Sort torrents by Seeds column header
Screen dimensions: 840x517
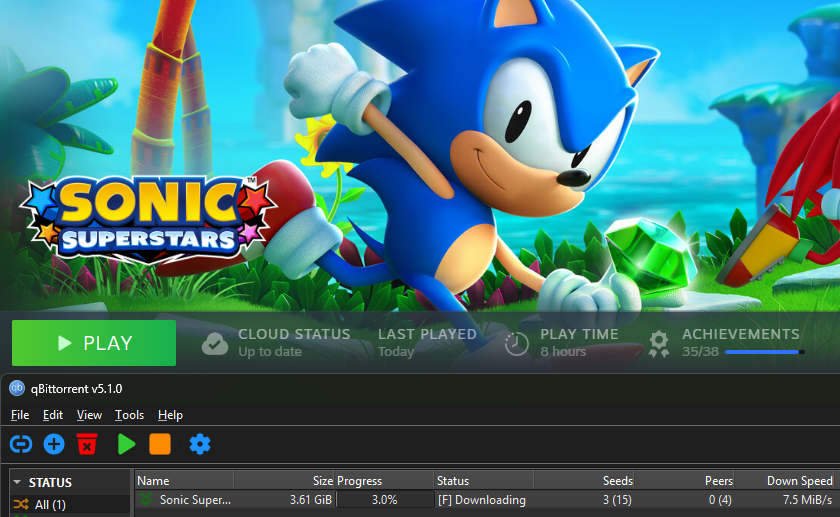coord(584,481)
